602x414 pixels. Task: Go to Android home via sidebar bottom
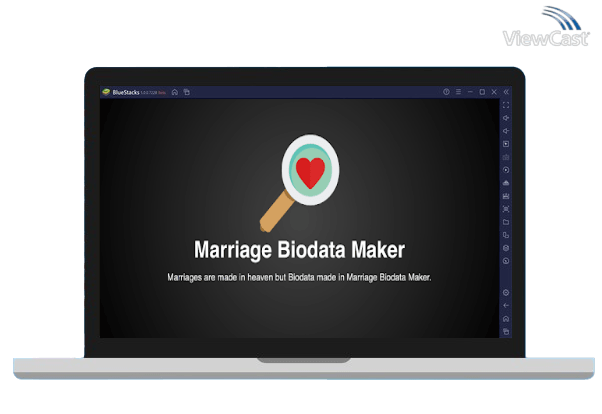pos(506,319)
